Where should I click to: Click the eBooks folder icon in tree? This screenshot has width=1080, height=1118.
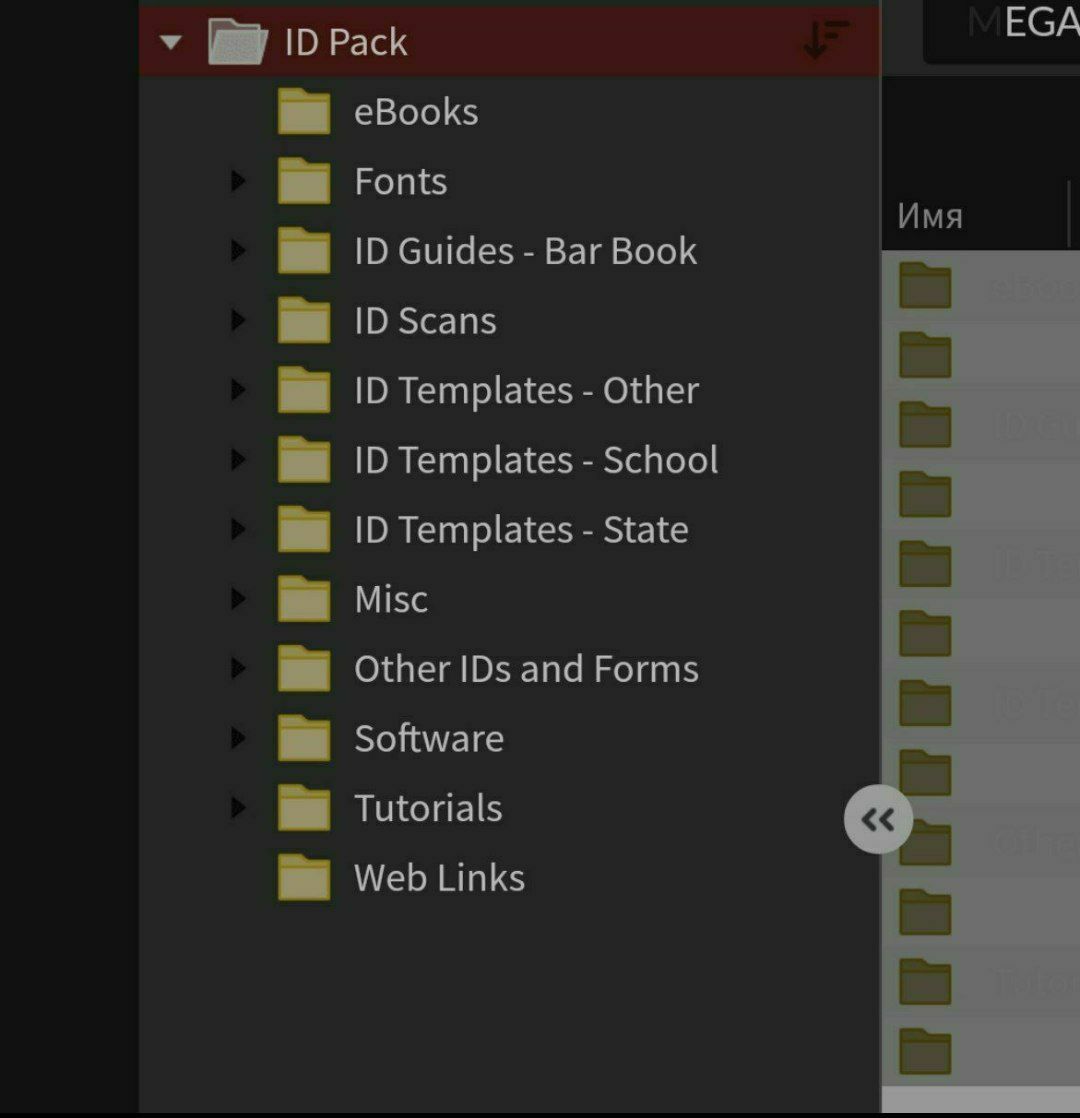304,112
